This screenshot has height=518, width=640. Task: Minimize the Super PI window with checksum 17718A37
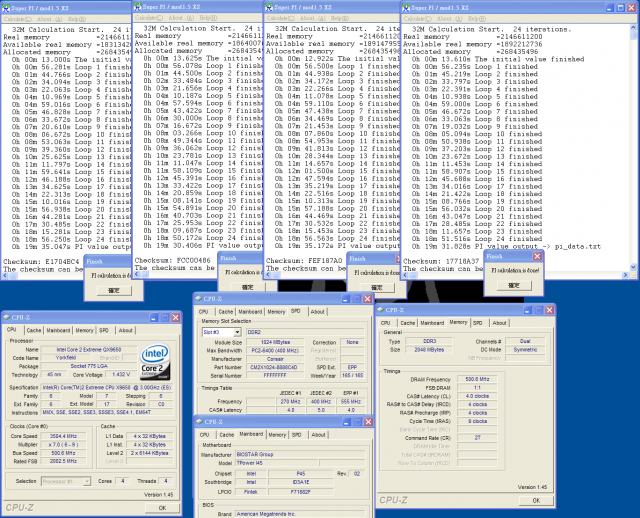[610, 7]
